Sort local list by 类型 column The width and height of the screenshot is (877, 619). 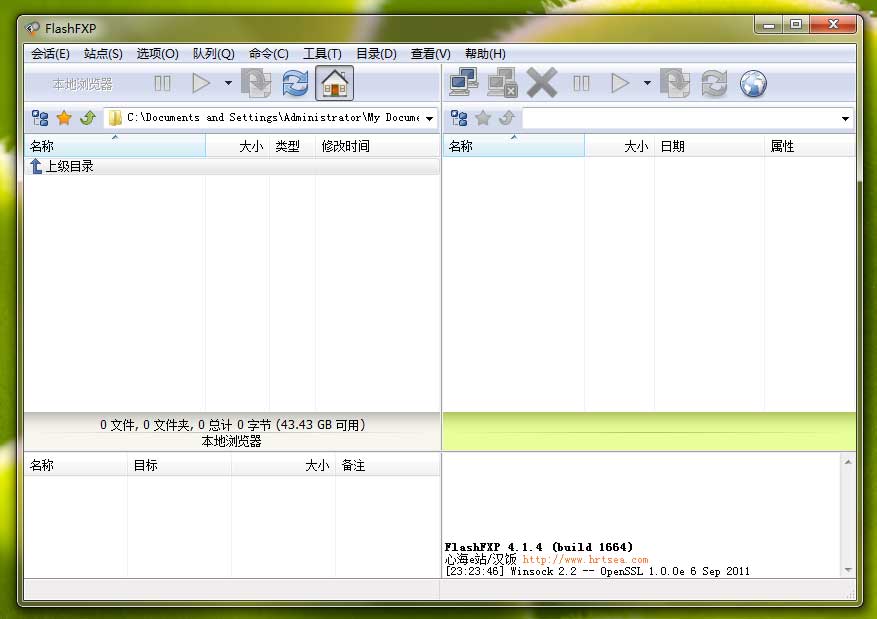click(x=292, y=146)
